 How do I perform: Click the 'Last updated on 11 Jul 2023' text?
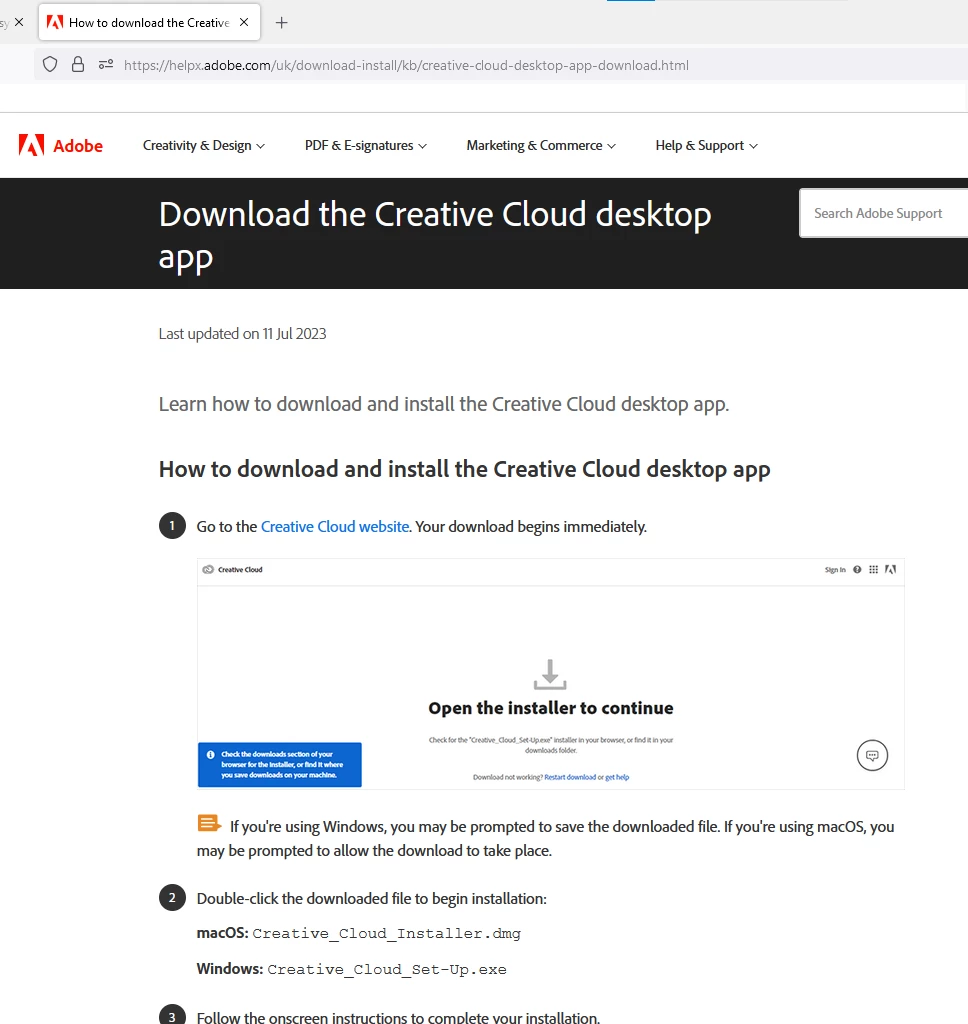[x=242, y=334]
